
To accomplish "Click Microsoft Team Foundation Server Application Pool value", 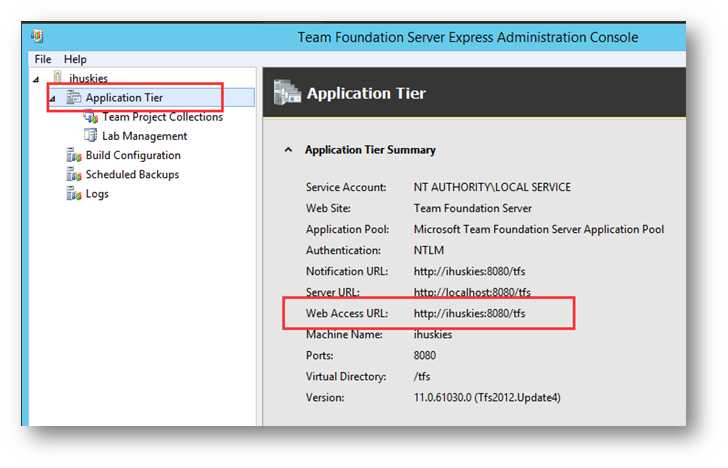I will tap(539, 229).
